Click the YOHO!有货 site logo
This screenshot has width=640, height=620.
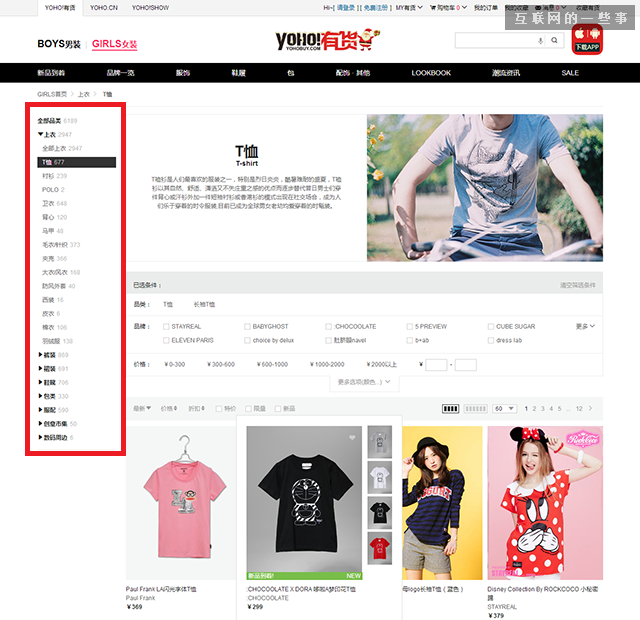(x=322, y=40)
